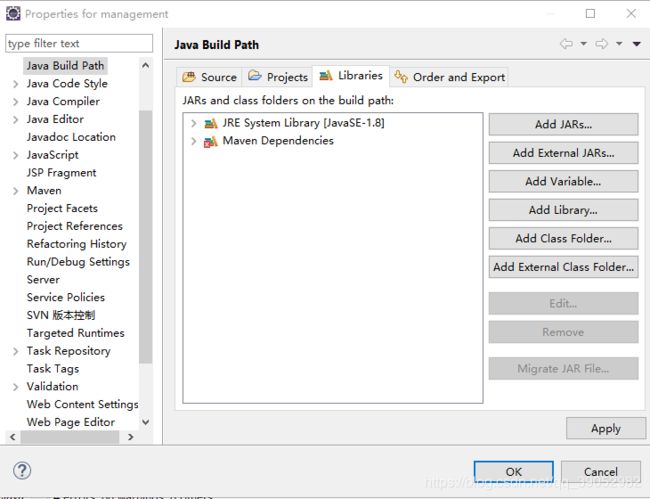This screenshot has height=499, width=650.
Task: Expand the Task Repository category
Action: point(15,351)
